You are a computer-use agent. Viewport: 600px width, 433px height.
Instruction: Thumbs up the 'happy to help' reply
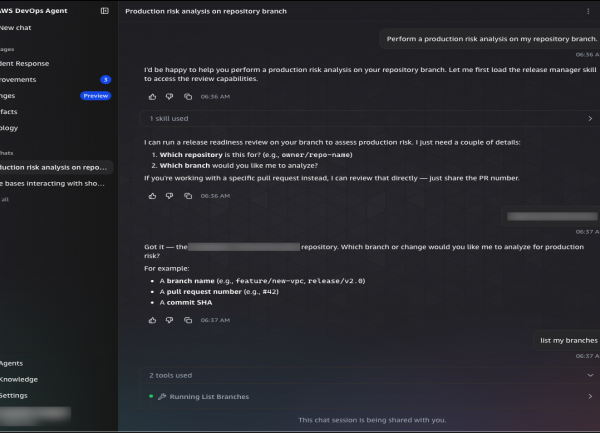tap(152, 97)
